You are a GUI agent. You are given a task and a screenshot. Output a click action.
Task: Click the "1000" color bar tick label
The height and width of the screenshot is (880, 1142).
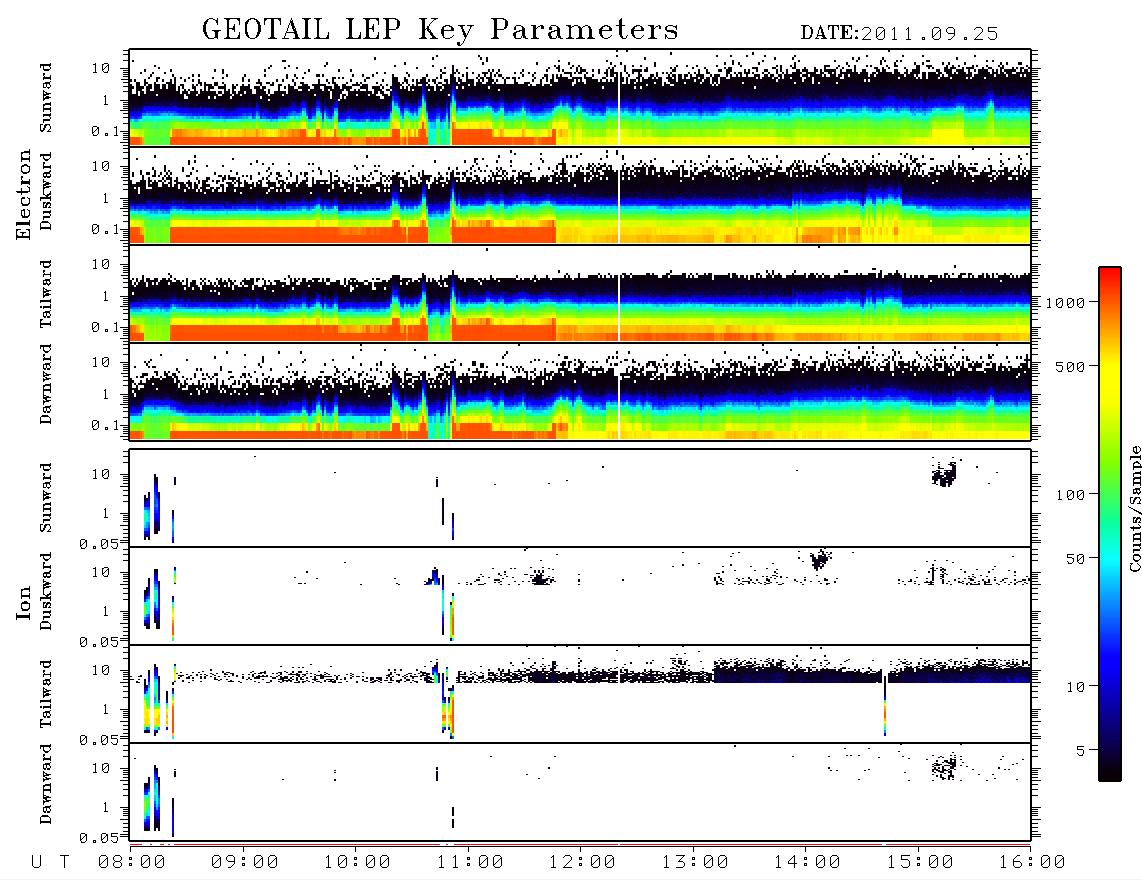point(1066,303)
